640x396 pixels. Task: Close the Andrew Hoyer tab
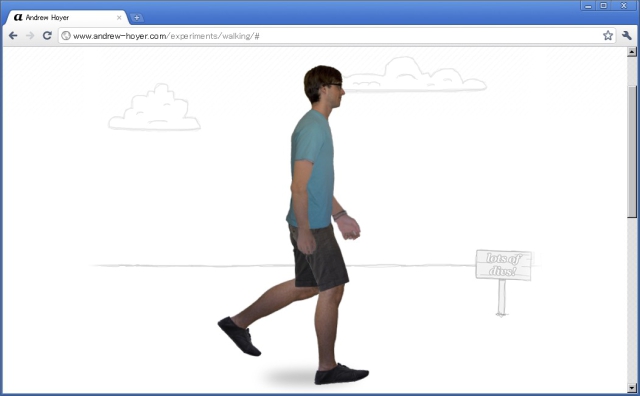coord(119,18)
